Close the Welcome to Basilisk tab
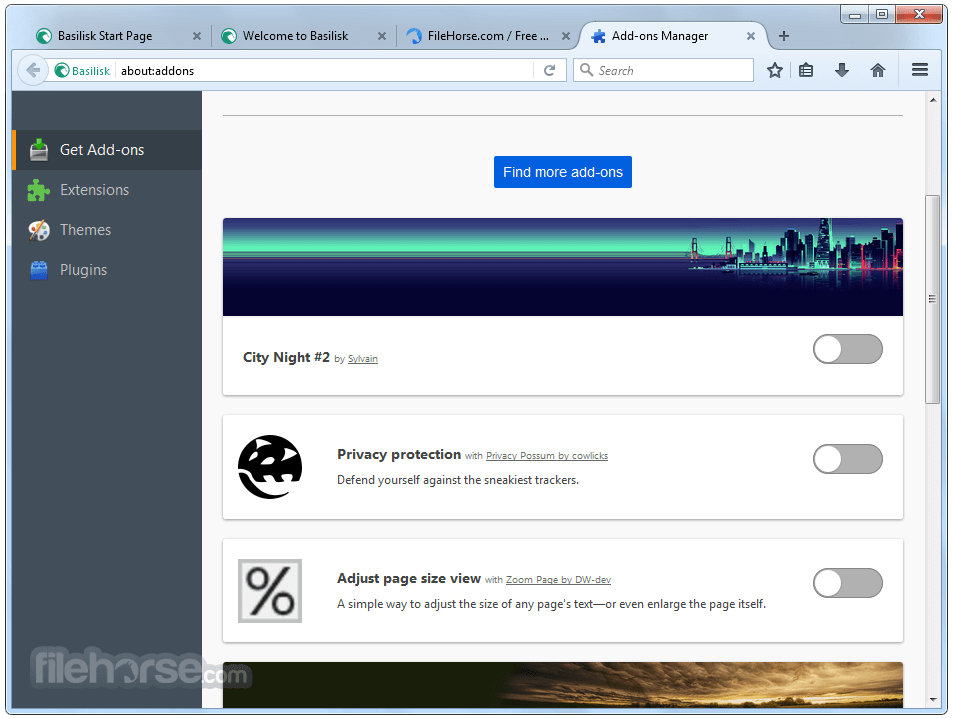 point(382,36)
